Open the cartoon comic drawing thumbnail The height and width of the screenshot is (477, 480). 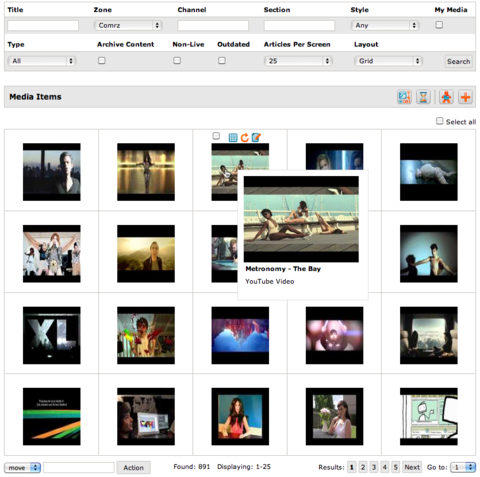point(429,417)
